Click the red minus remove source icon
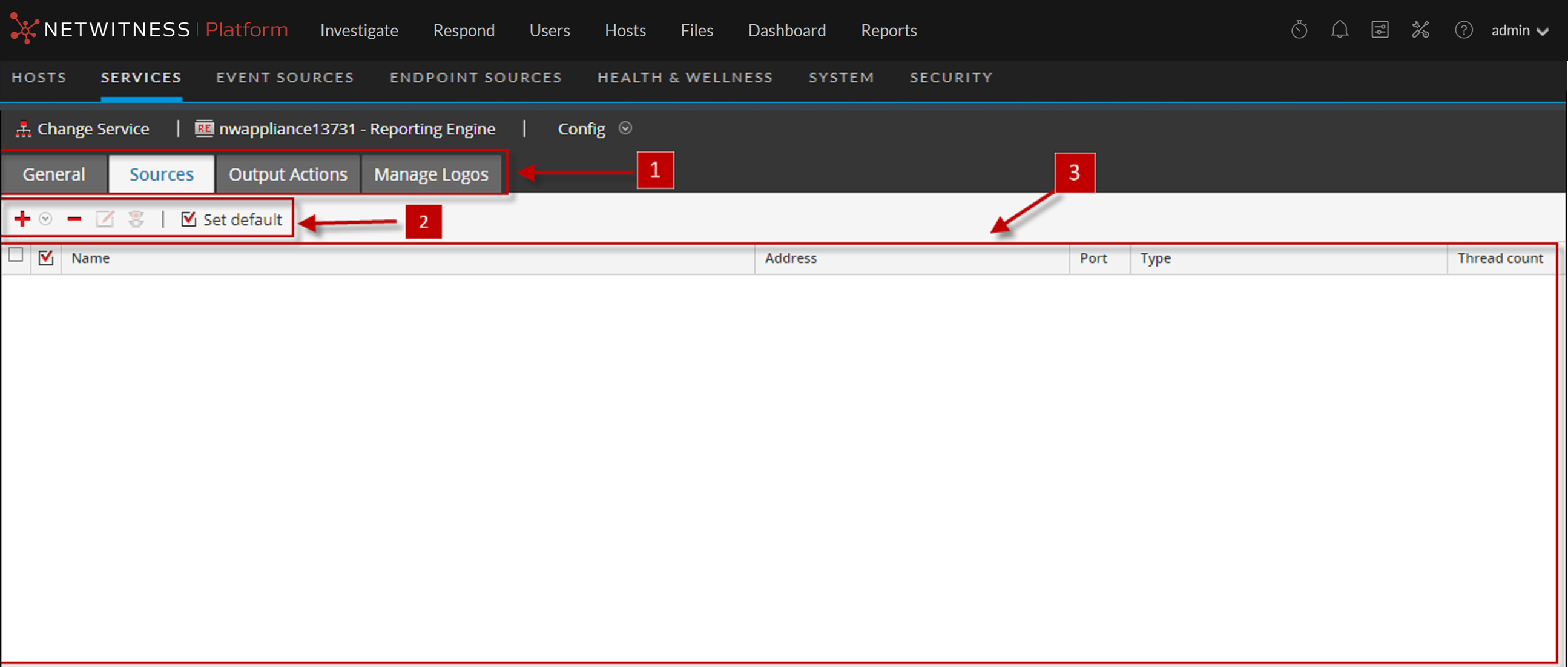Screen dimensions: 1568x667 (x=74, y=219)
